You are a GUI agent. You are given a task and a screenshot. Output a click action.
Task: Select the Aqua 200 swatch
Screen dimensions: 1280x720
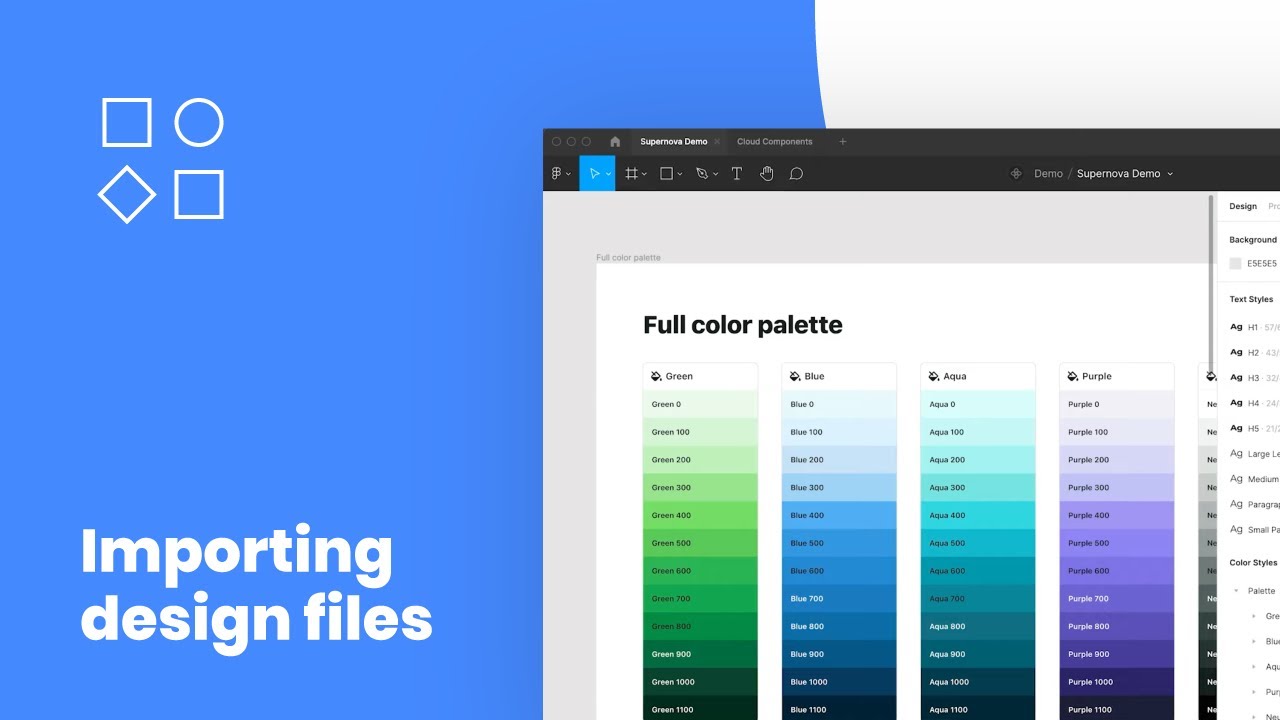(x=978, y=460)
